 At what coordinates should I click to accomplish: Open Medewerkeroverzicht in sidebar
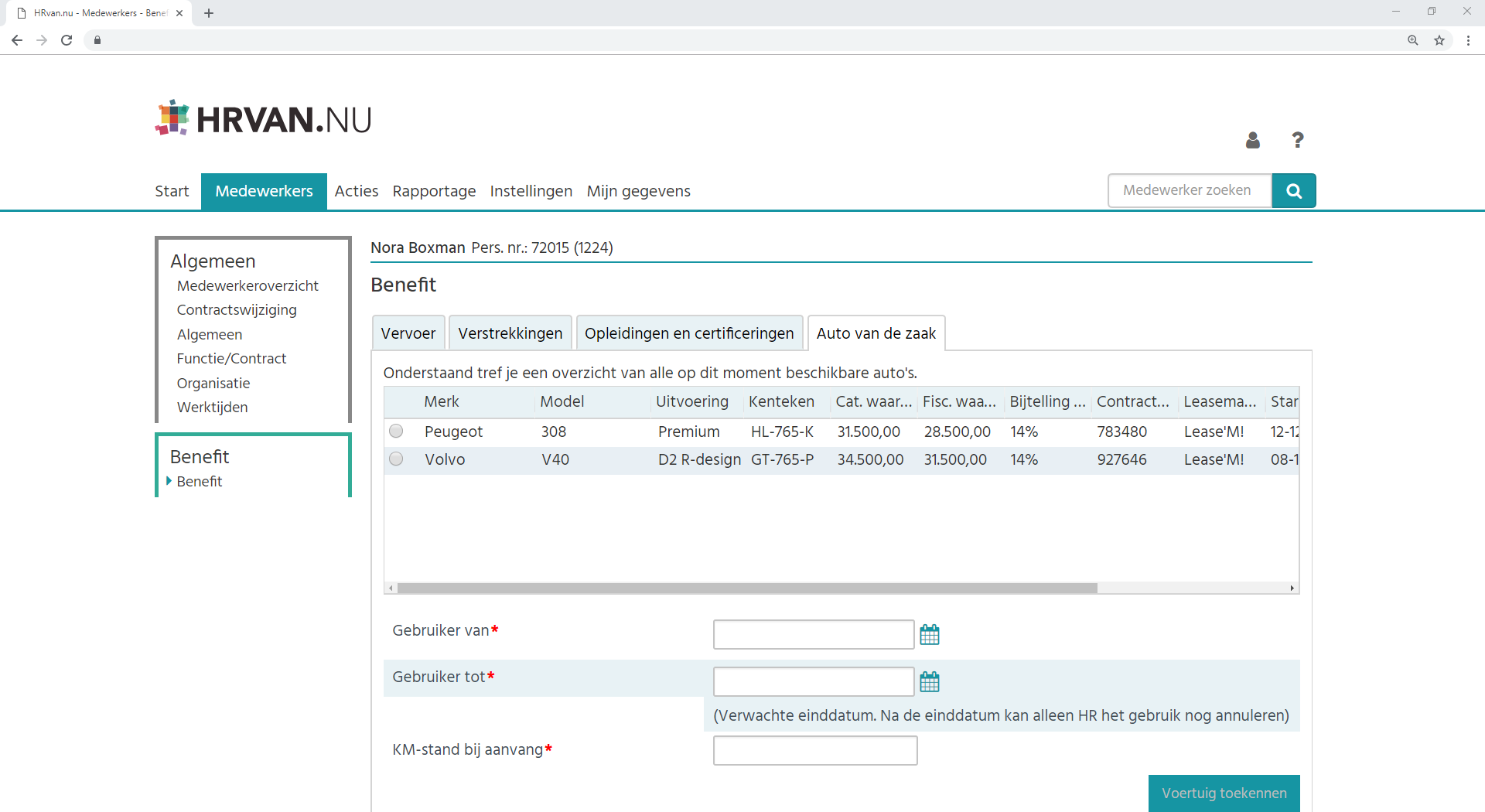coord(247,286)
